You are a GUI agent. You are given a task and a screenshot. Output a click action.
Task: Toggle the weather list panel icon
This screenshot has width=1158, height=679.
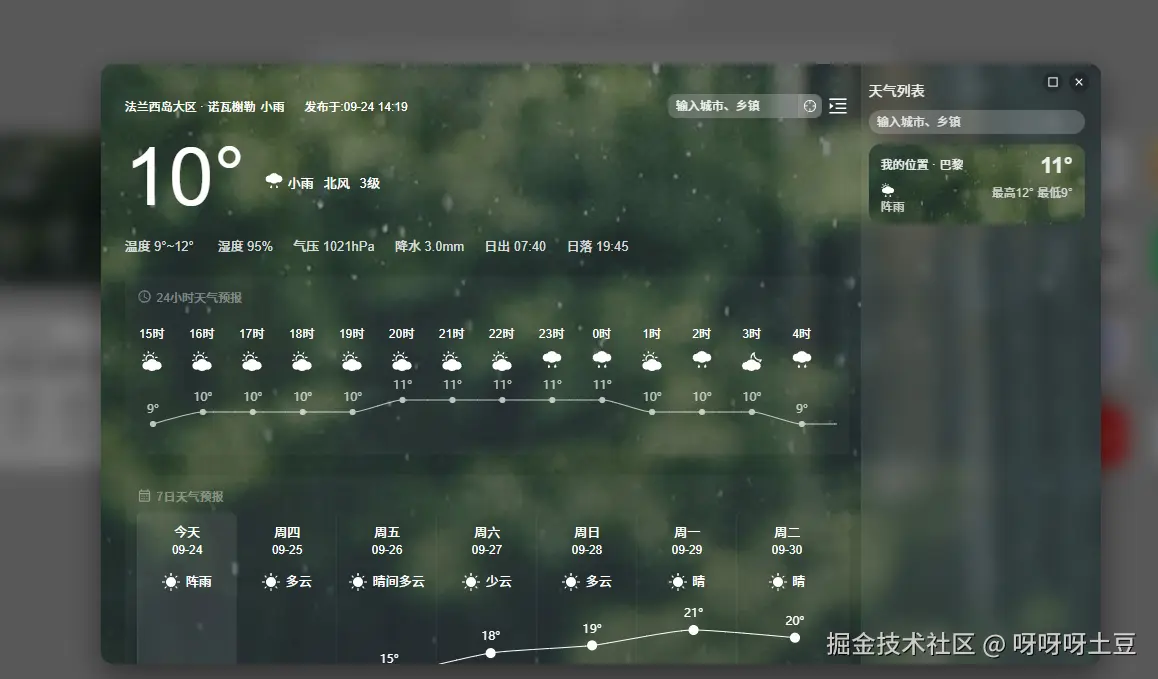[838, 106]
